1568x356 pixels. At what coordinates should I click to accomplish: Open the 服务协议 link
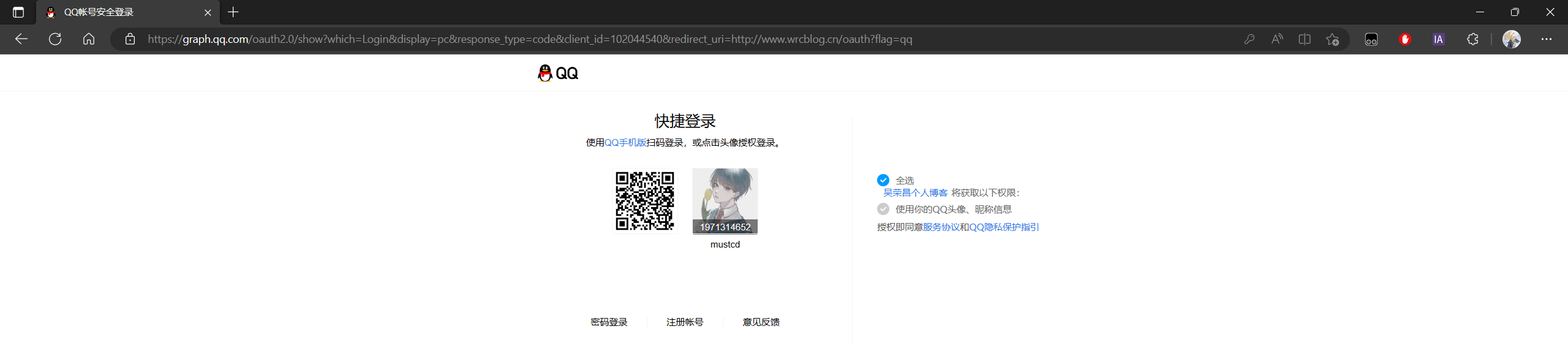(941, 227)
